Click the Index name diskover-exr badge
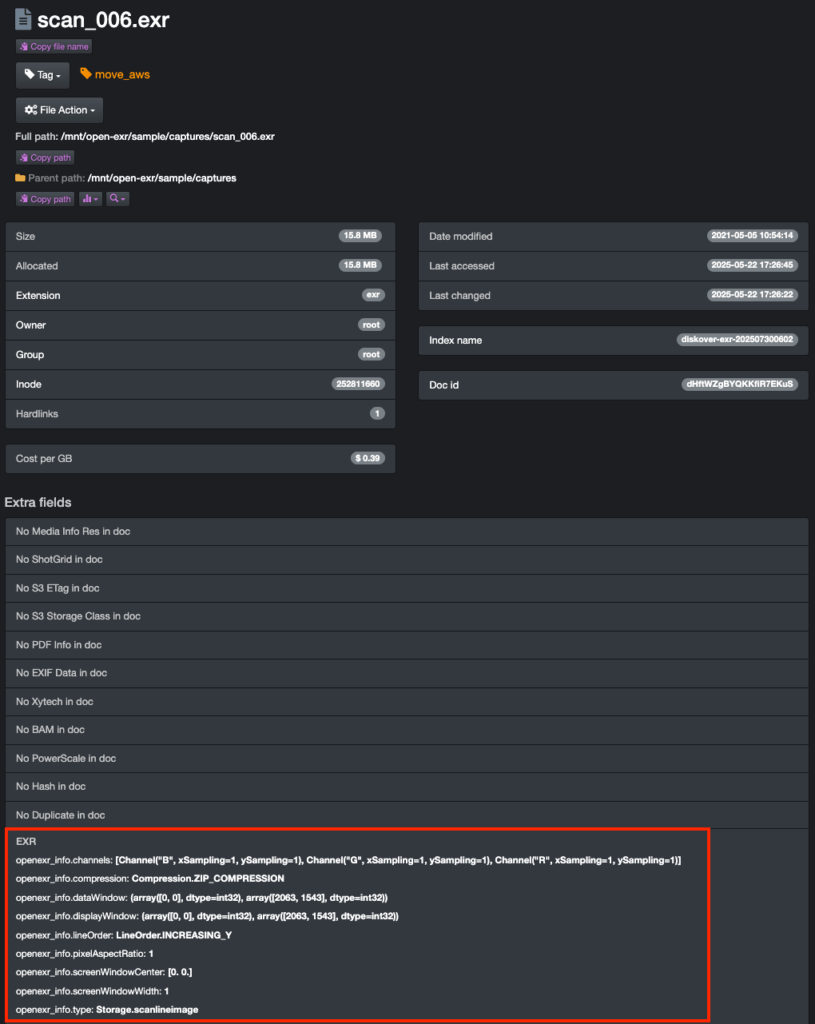The width and height of the screenshot is (815, 1024). 738,340
